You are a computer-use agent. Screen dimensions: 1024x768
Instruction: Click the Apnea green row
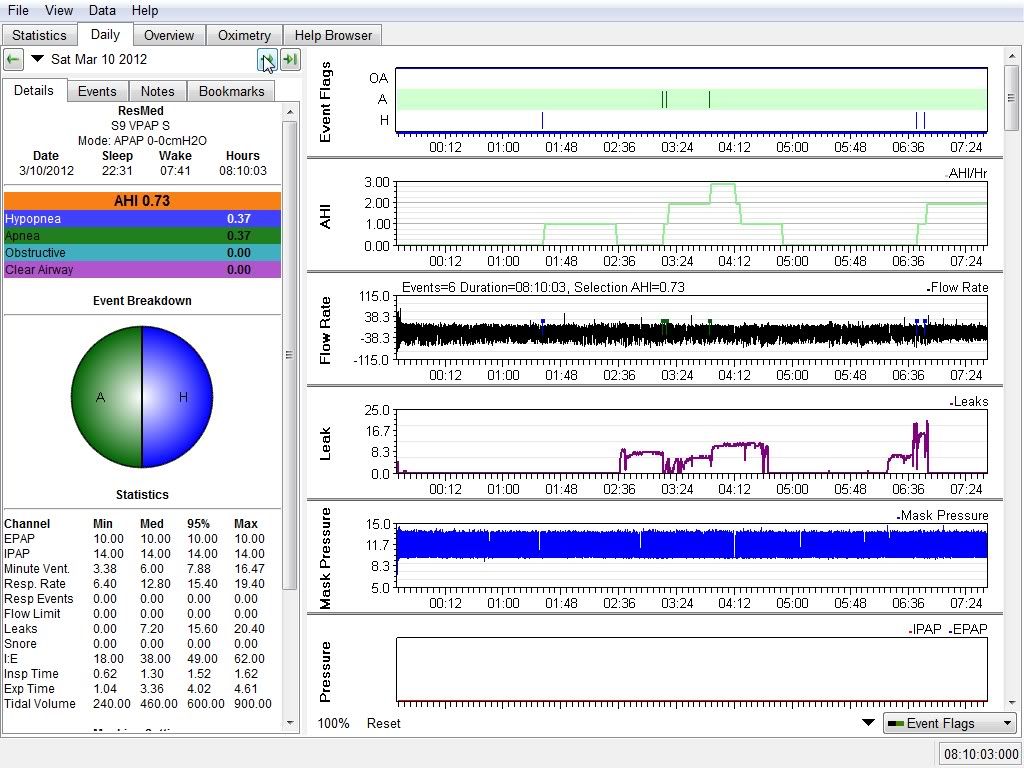[x=142, y=235]
